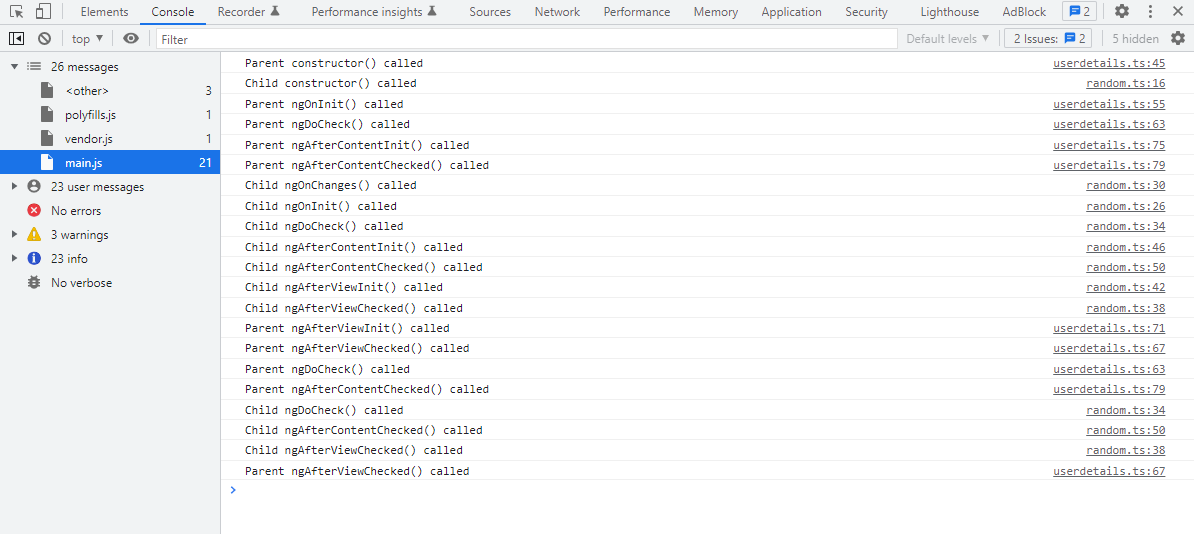Click the issues counter badge showing 2

(1080, 11)
